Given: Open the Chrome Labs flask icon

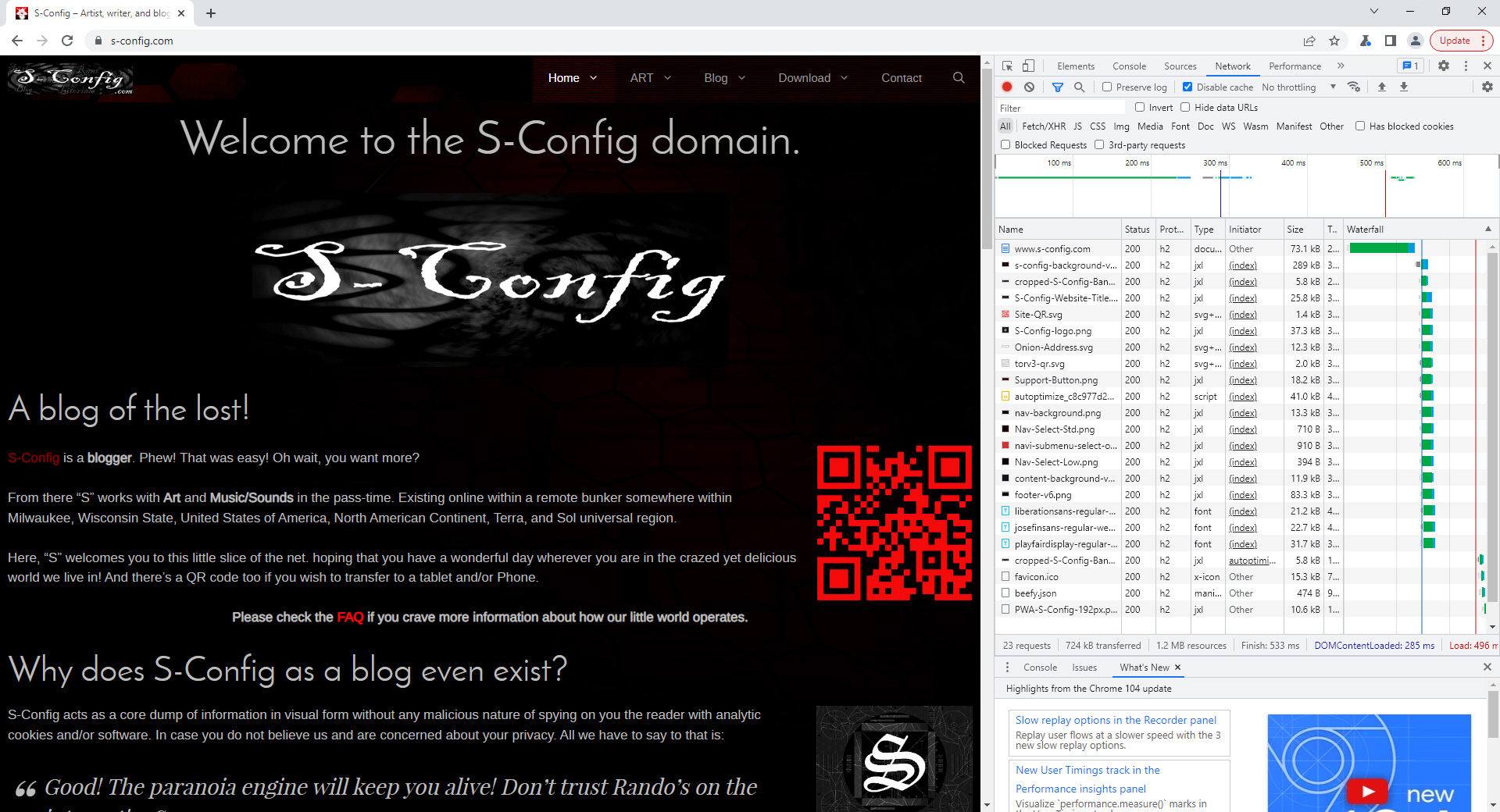Looking at the screenshot, I should [1366, 41].
